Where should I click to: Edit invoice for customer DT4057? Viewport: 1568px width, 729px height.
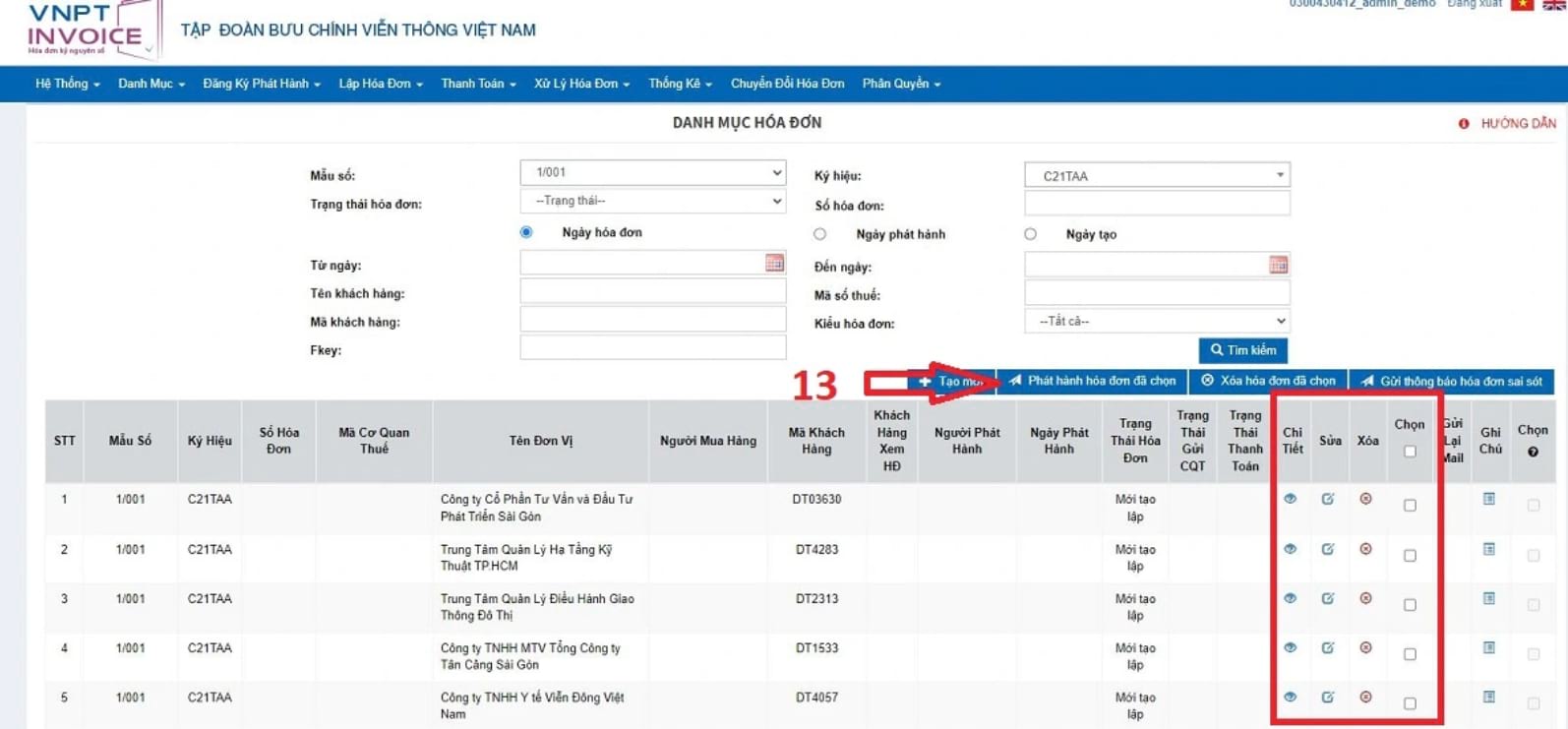tap(1328, 697)
